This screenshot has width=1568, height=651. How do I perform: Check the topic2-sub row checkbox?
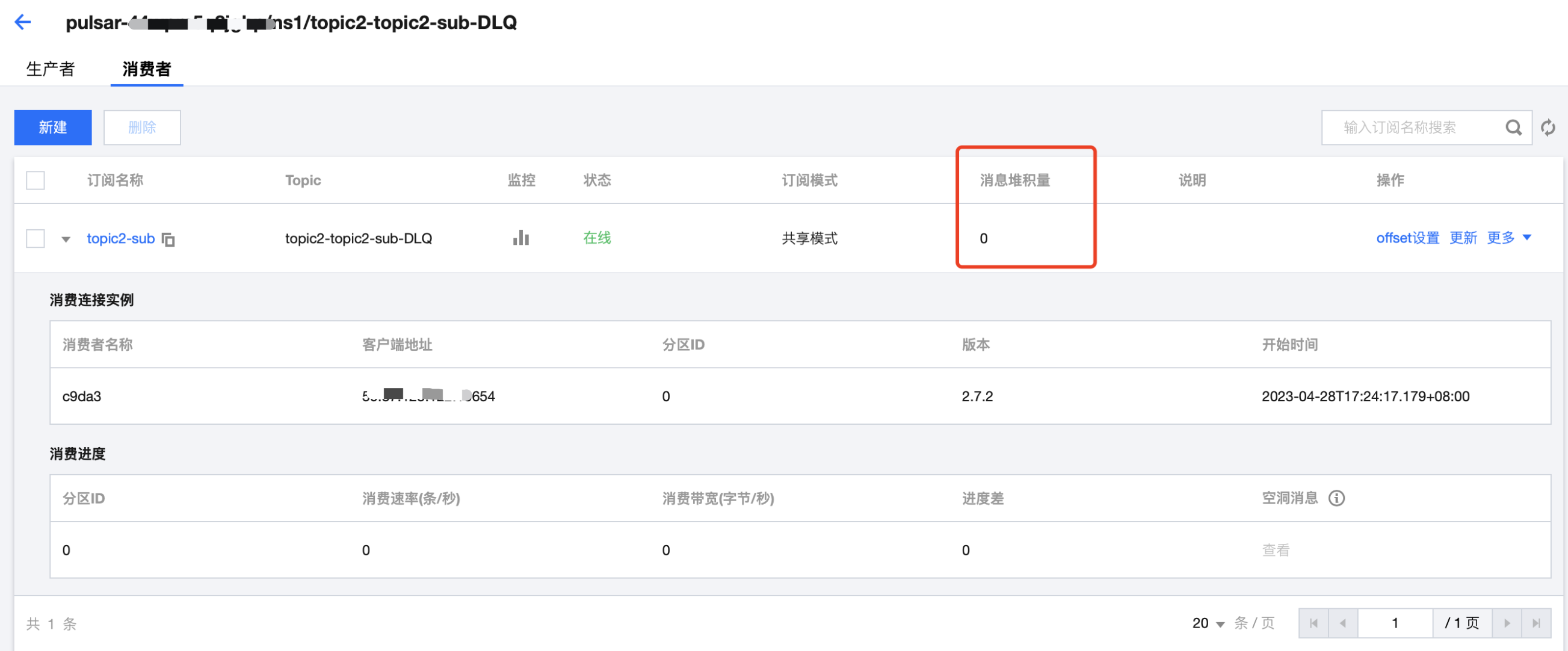click(35, 238)
